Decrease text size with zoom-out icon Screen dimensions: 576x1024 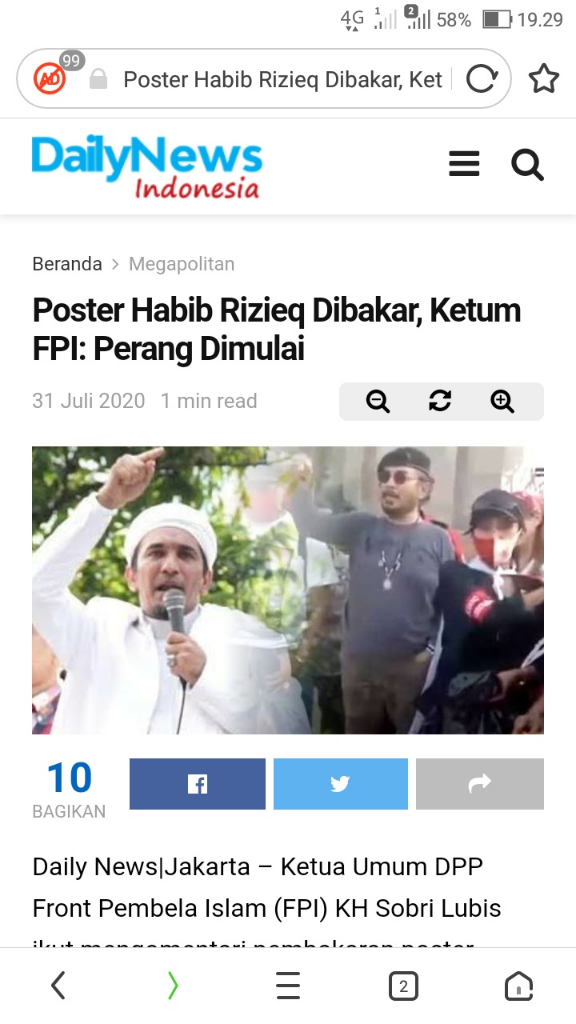(x=378, y=401)
